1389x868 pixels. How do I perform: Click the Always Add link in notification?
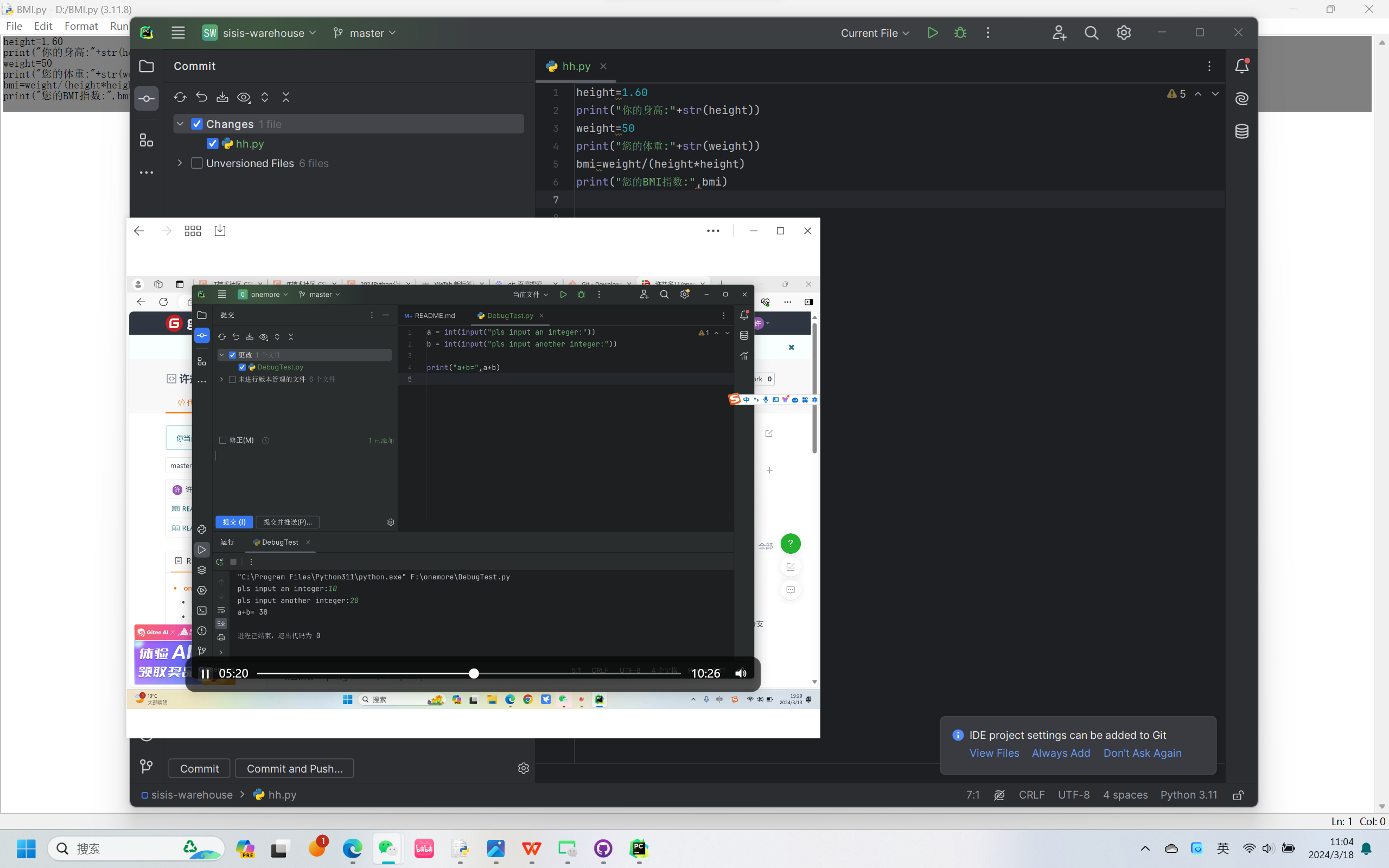[1061, 752]
